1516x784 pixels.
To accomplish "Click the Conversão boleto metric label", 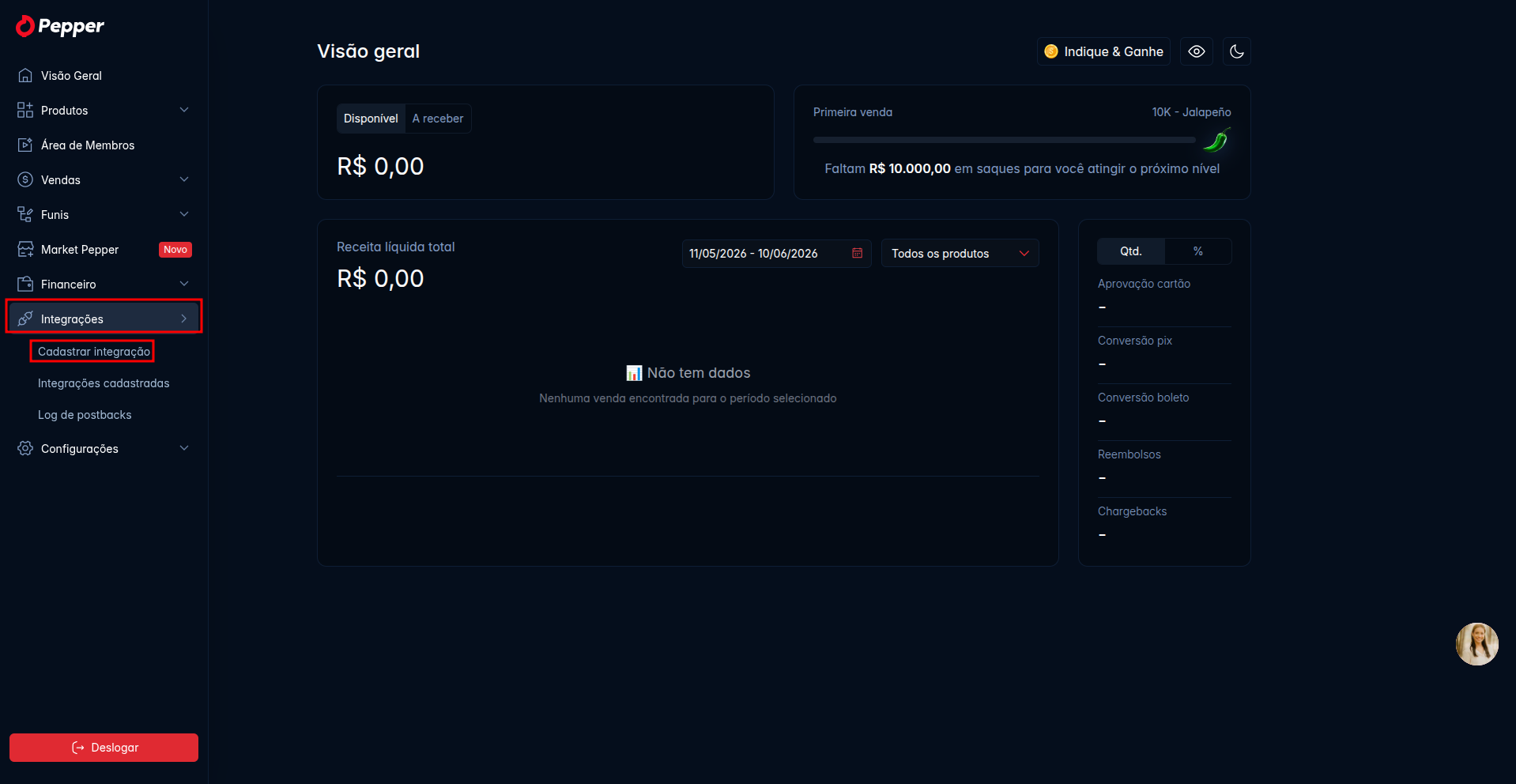I will [x=1143, y=398].
